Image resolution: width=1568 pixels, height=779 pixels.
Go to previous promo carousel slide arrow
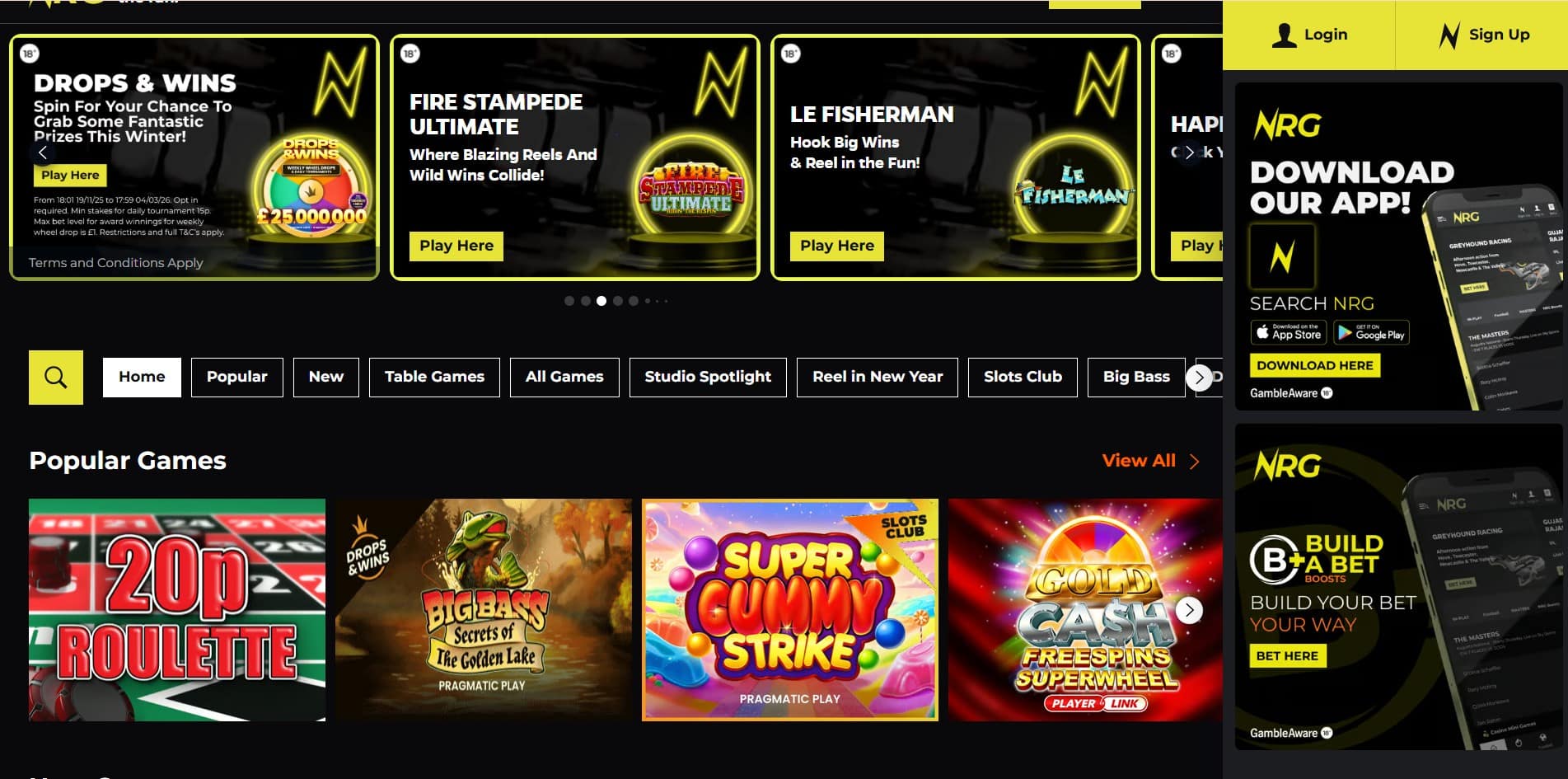click(43, 153)
